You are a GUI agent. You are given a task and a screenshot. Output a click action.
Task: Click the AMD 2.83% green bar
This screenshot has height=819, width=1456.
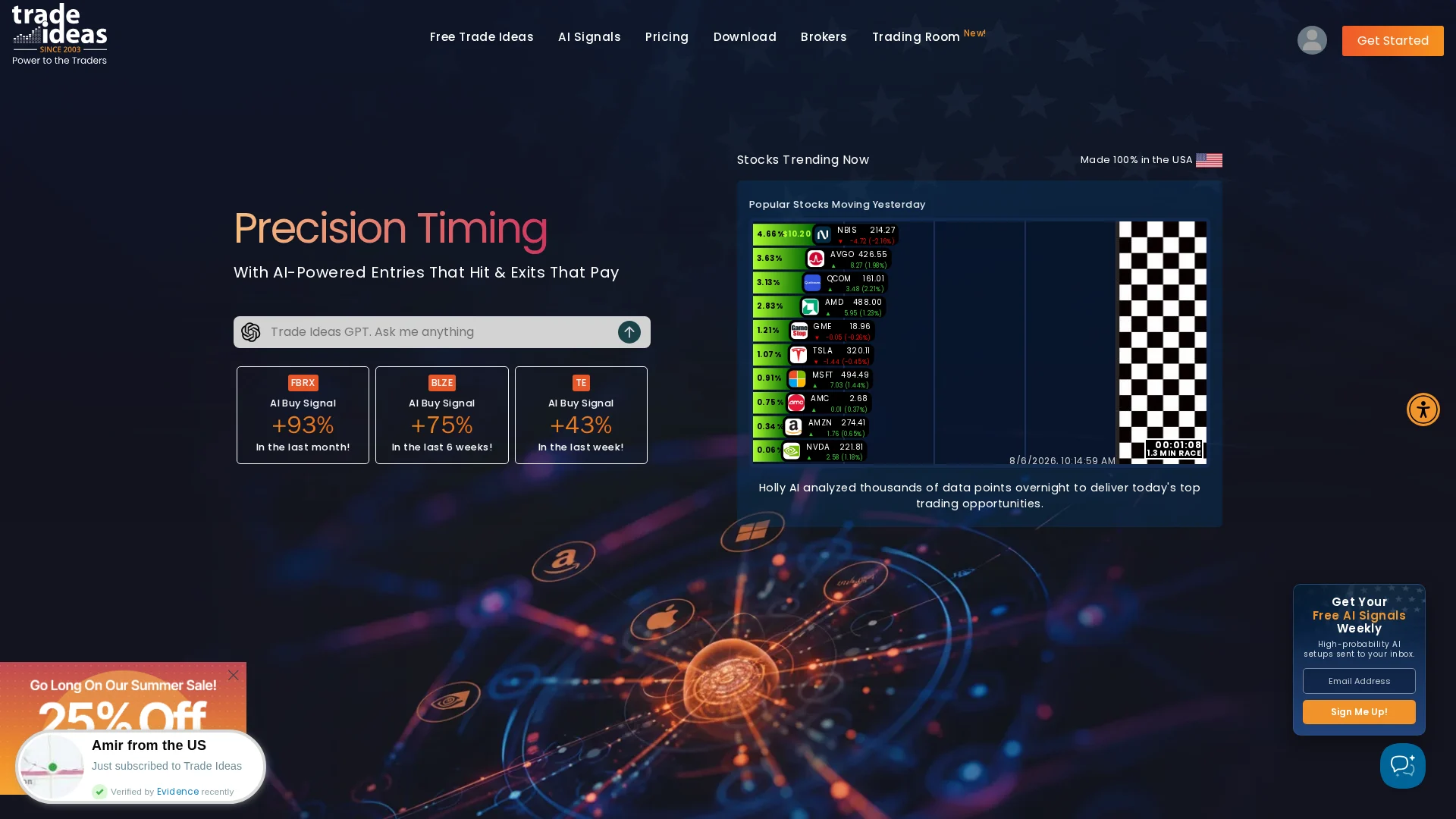click(x=777, y=306)
